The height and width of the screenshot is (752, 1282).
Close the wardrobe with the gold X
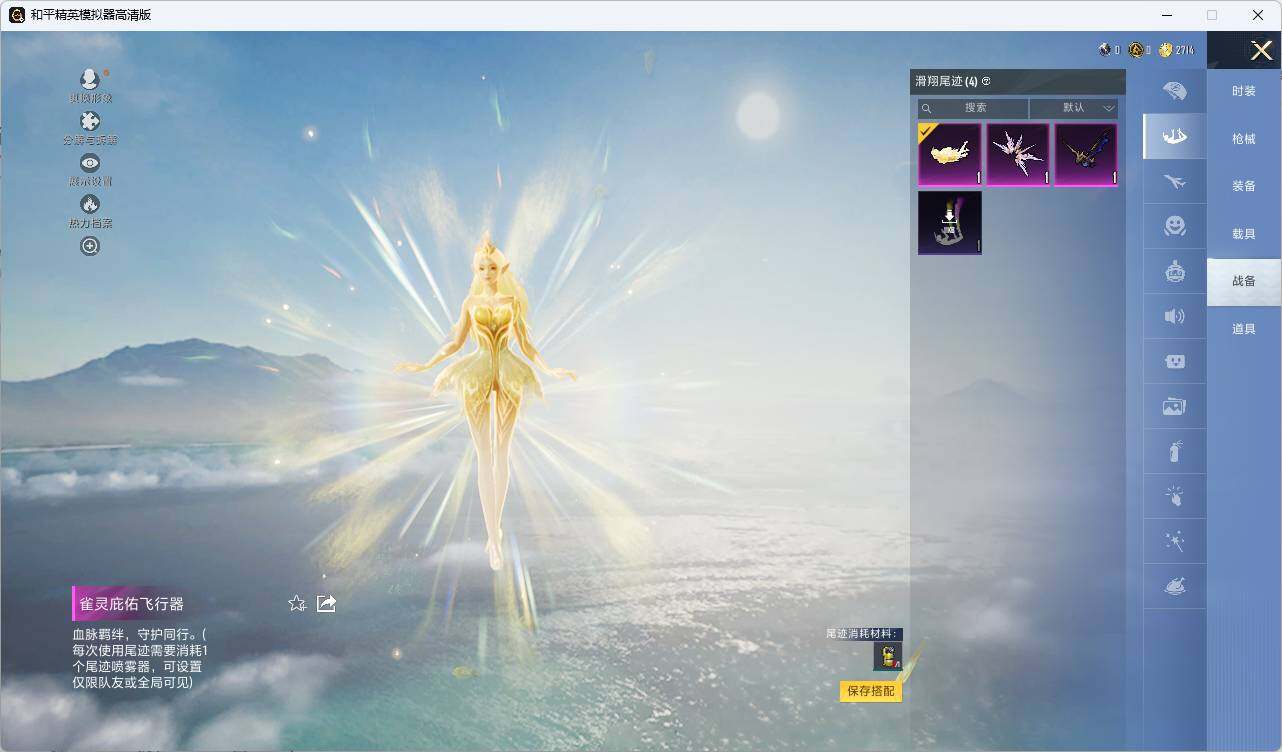pyautogui.click(x=1261, y=49)
